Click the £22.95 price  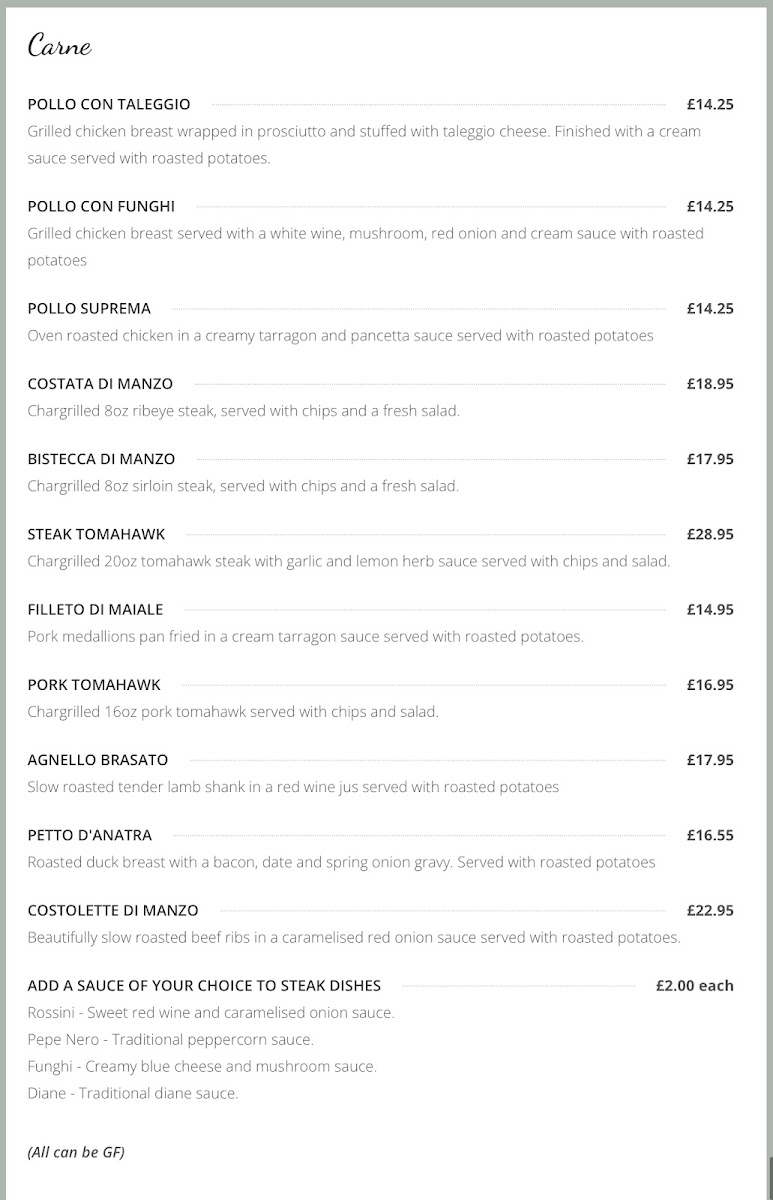pyautogui.click(x=710, y=910)
